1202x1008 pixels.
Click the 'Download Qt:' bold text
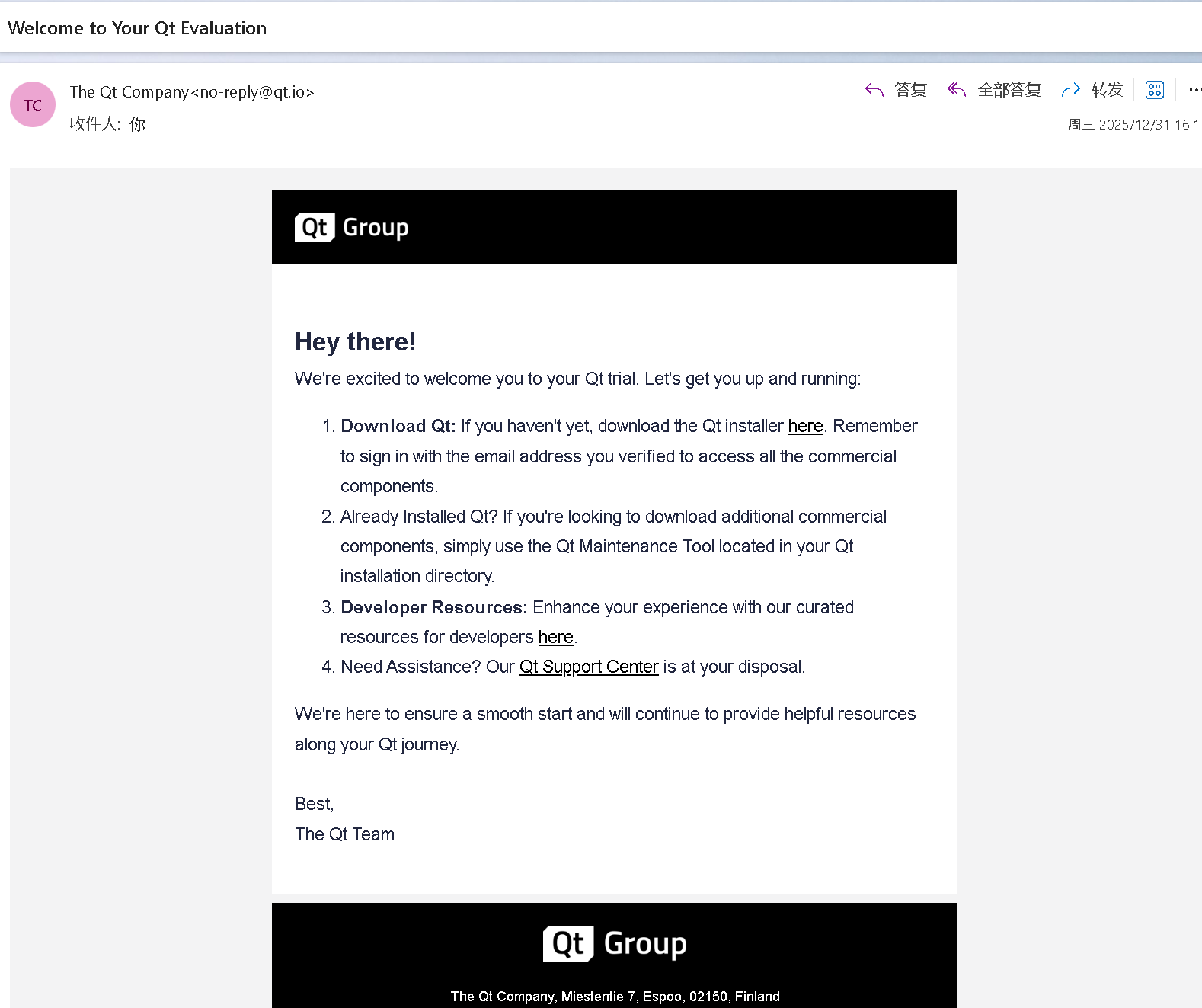pos(398,426)
